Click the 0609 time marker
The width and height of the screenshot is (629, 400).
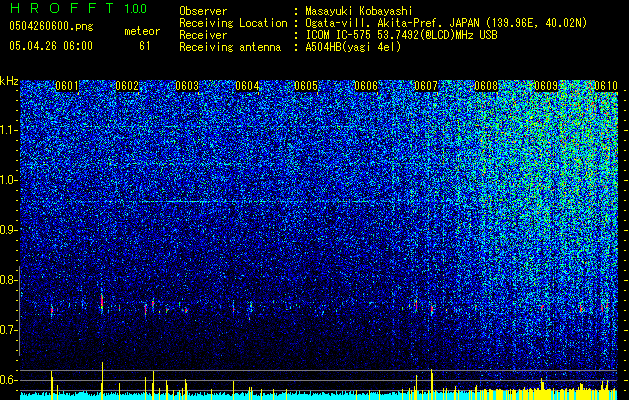(546, 86)
